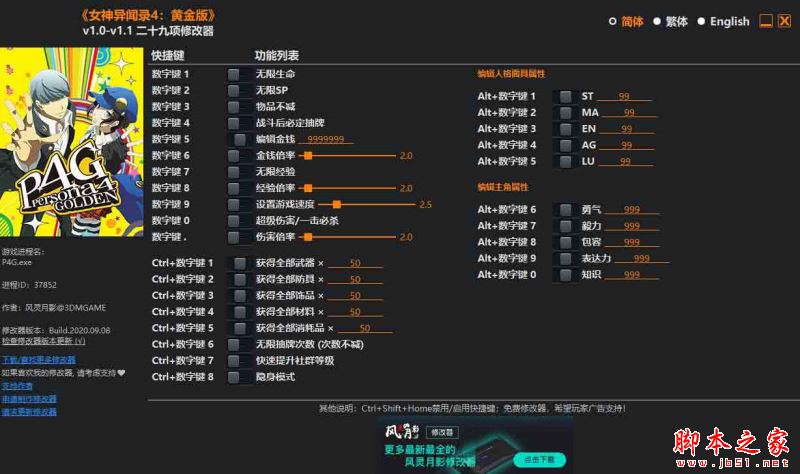Toggle the AG persona stat checkbox
Viewport: 800px width, 474px height.
click(565, 145)
